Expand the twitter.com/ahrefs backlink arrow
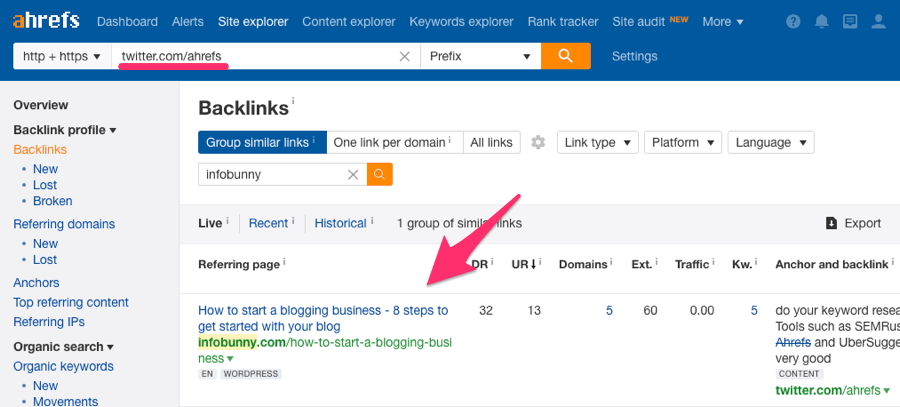Viewport: 900px width, 407px height. 887,391
